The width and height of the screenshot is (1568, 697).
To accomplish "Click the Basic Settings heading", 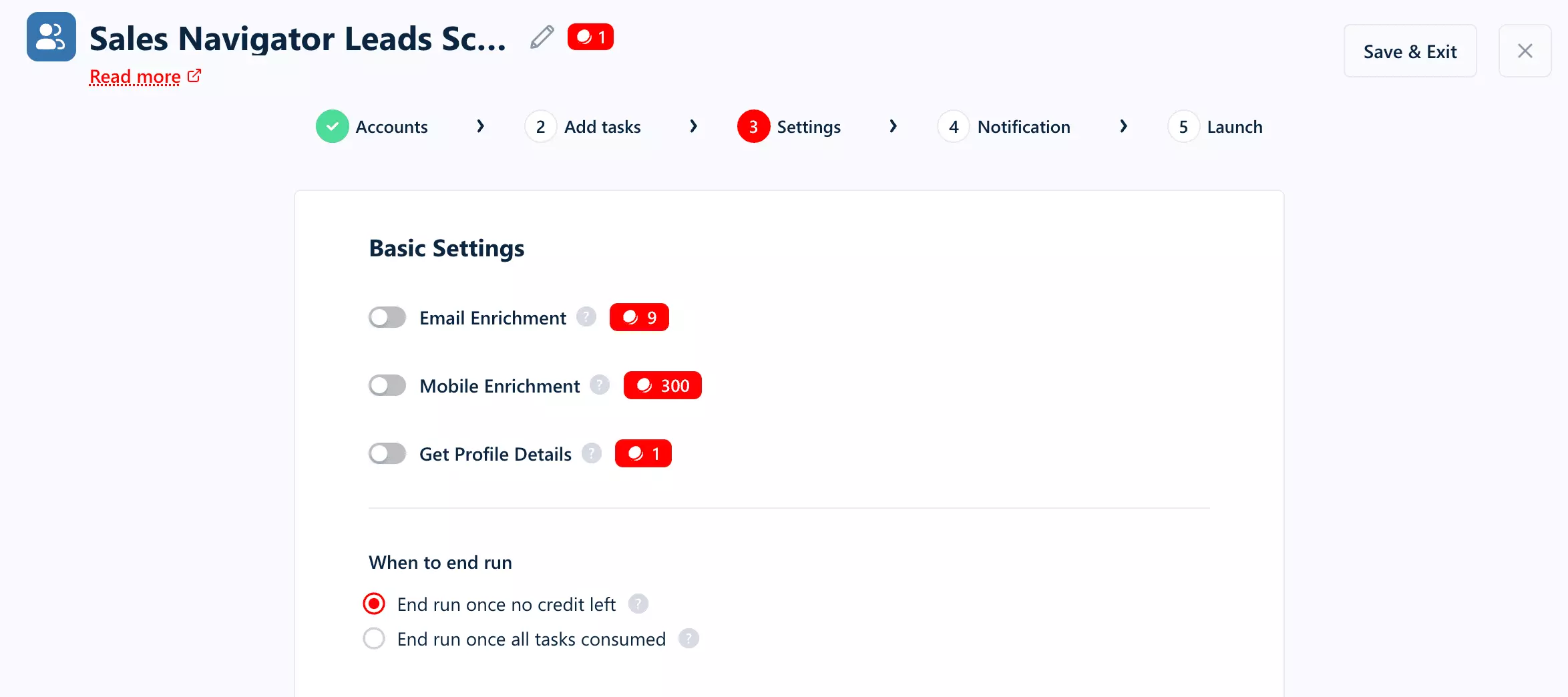I will [447, 248].
